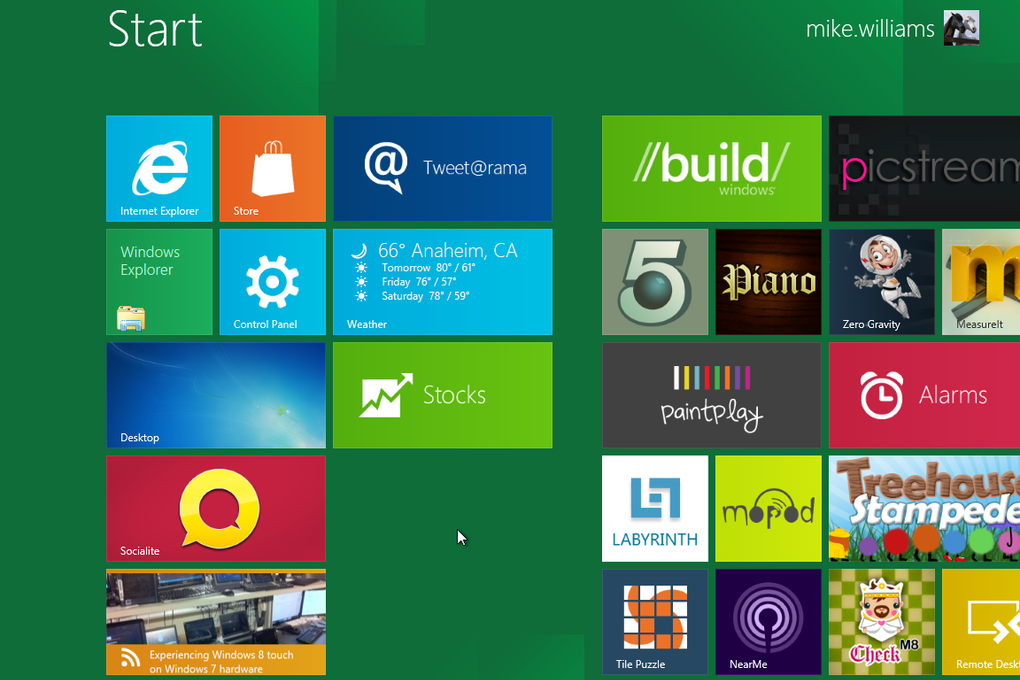Open the MeasureIt tile

tap(981, 282)
